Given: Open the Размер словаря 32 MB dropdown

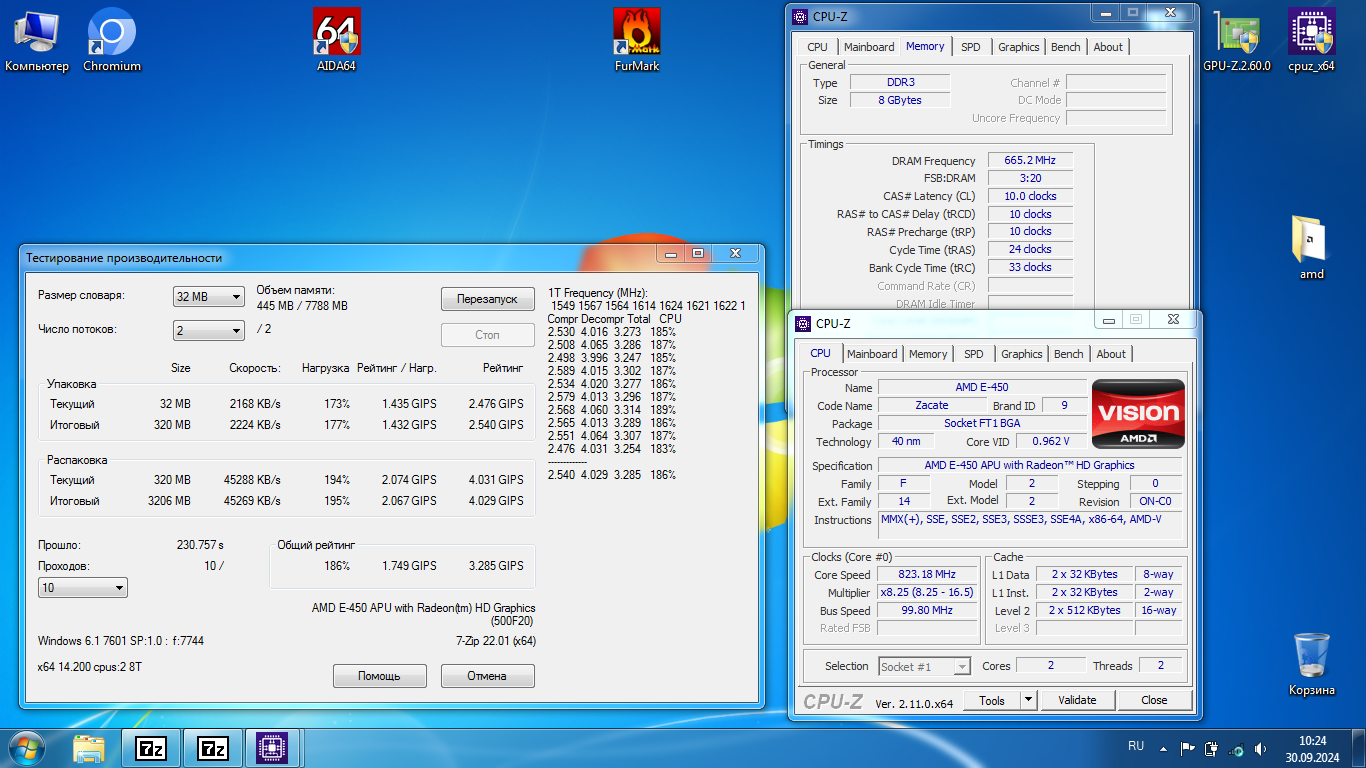Looking at the screenshot, I should pyautogui.click(x=209, y=297).
